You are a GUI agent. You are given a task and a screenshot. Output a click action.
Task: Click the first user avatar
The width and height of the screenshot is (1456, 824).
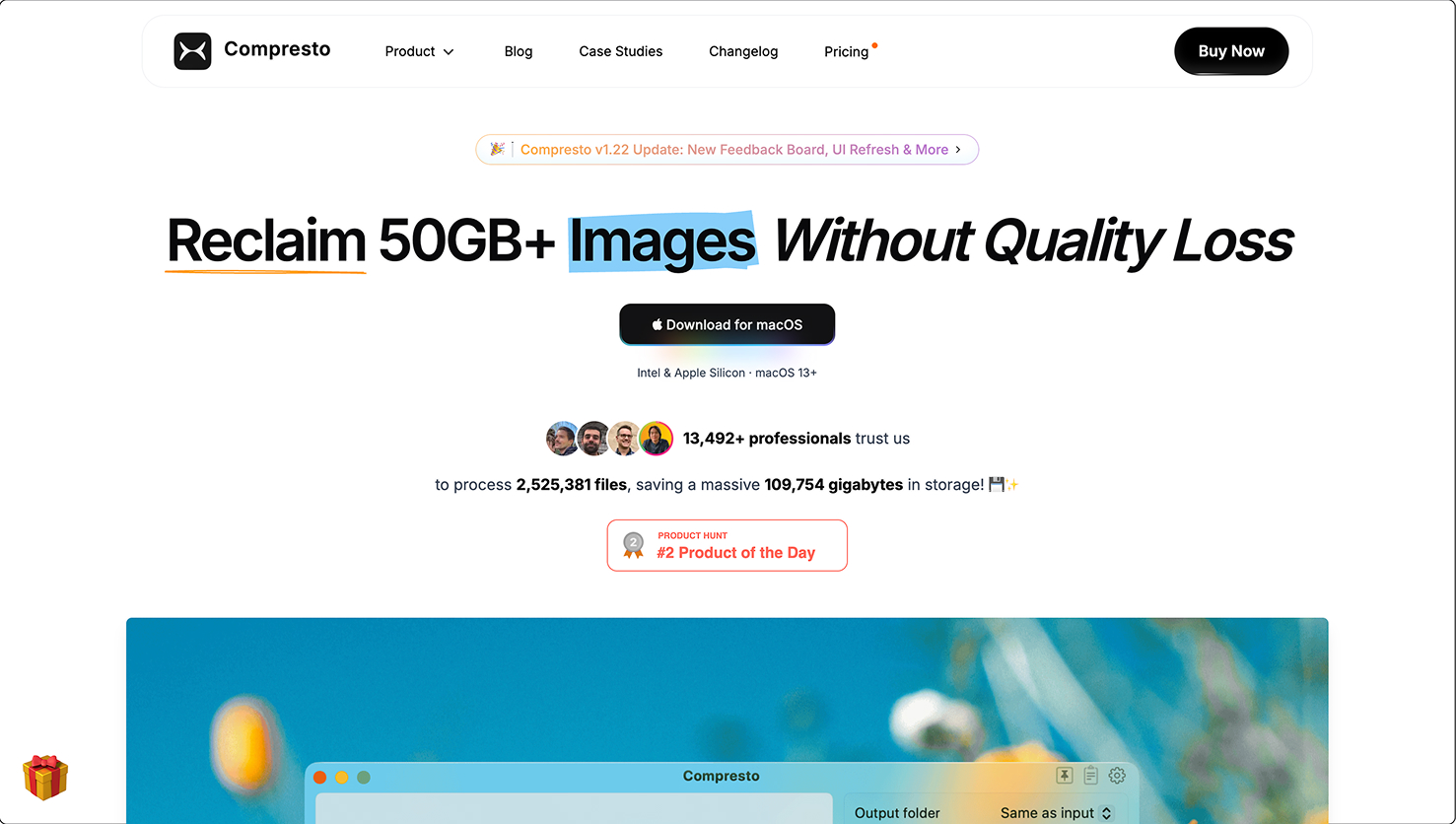(x=562, y=439)
